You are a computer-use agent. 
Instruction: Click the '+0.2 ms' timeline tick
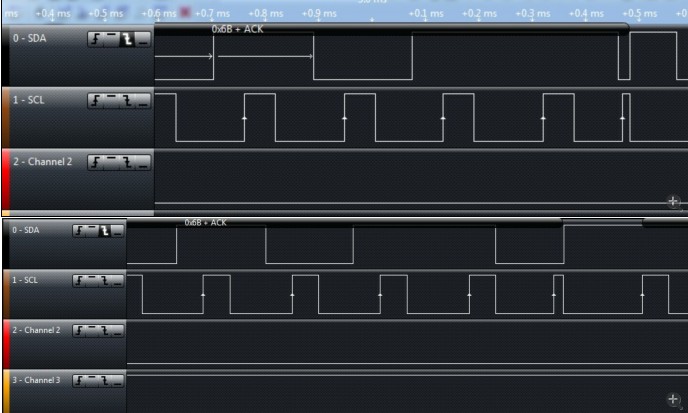480,14
